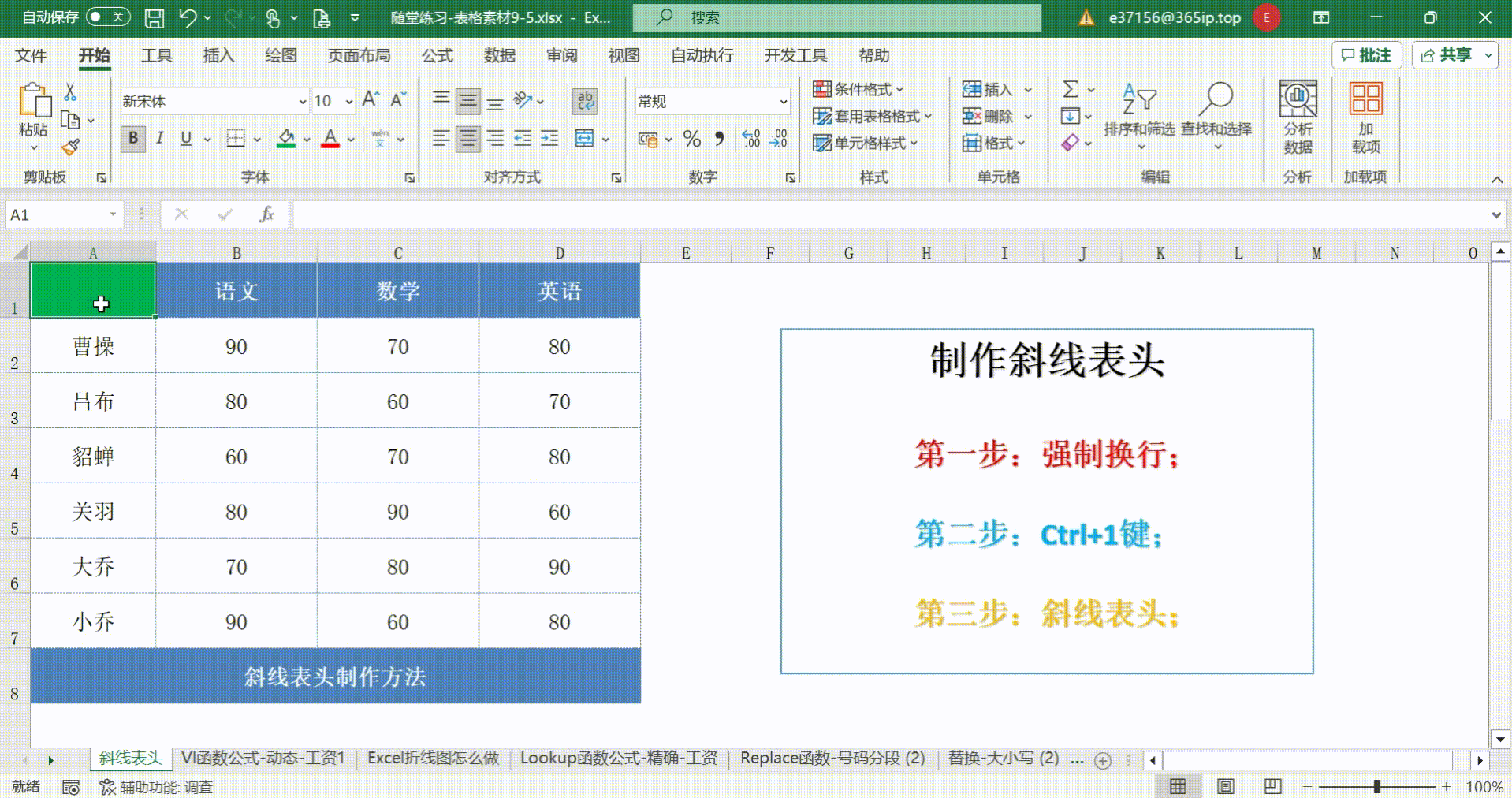Expand the font name dropdown
This screenshot has height=798, width=1512.
click(x=302, y=102)
